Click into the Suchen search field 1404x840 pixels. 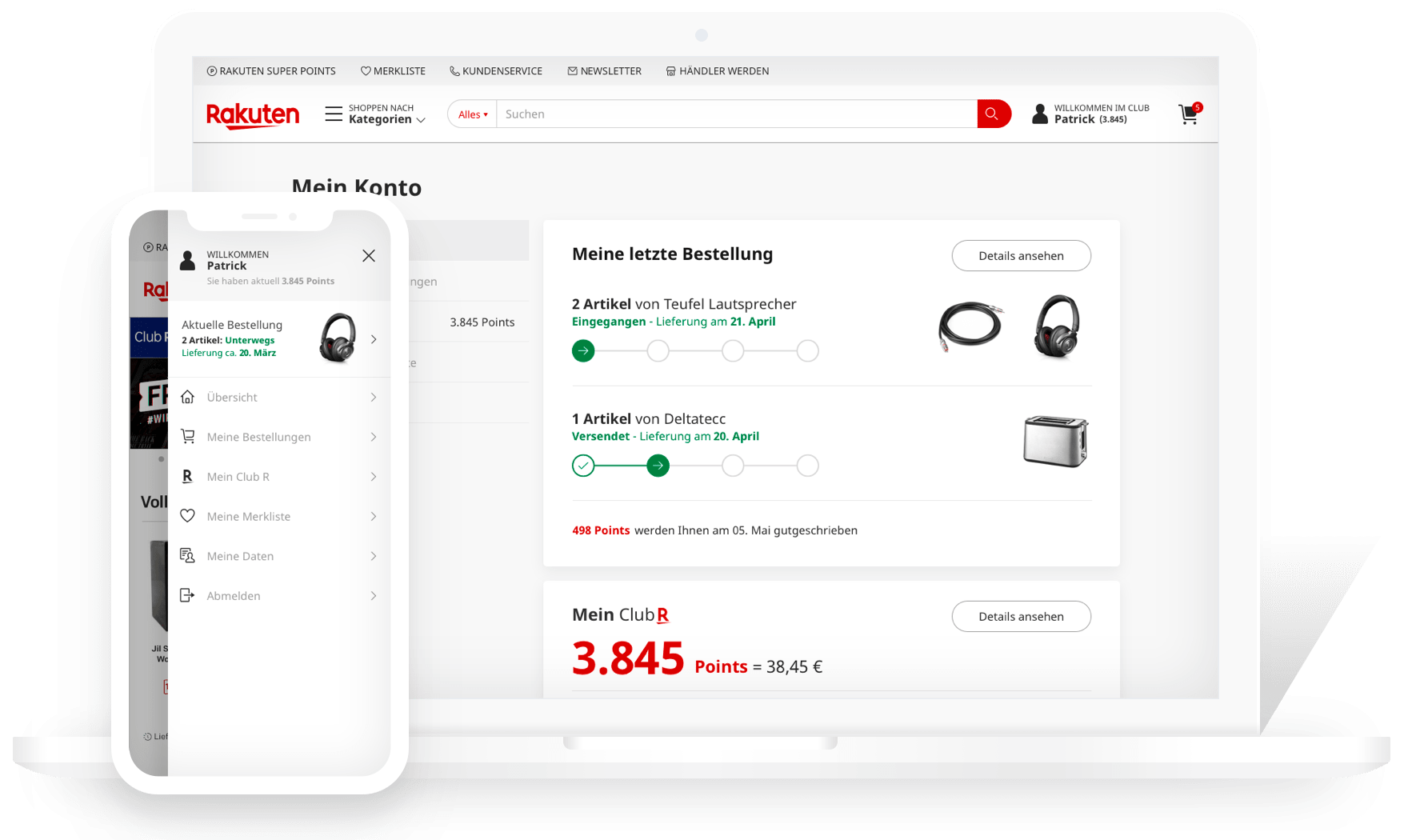point(737,114)
